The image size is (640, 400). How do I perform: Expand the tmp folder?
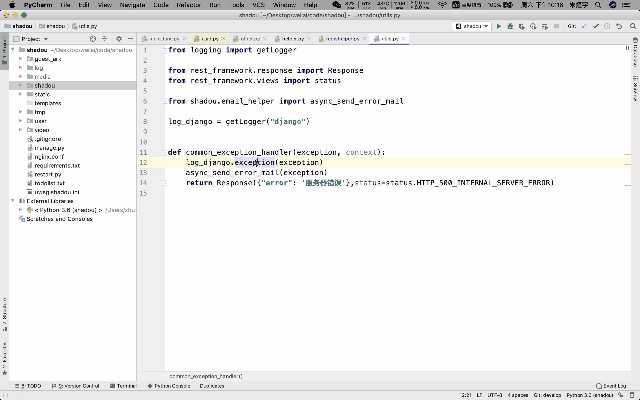[x=20, y=112]
